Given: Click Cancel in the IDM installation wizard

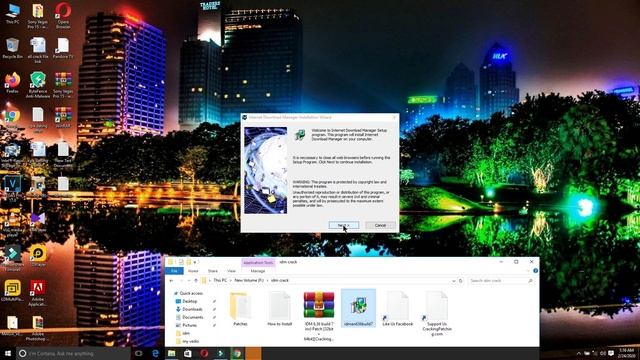Looking at the screenshot, I should [x=380, y=225].
